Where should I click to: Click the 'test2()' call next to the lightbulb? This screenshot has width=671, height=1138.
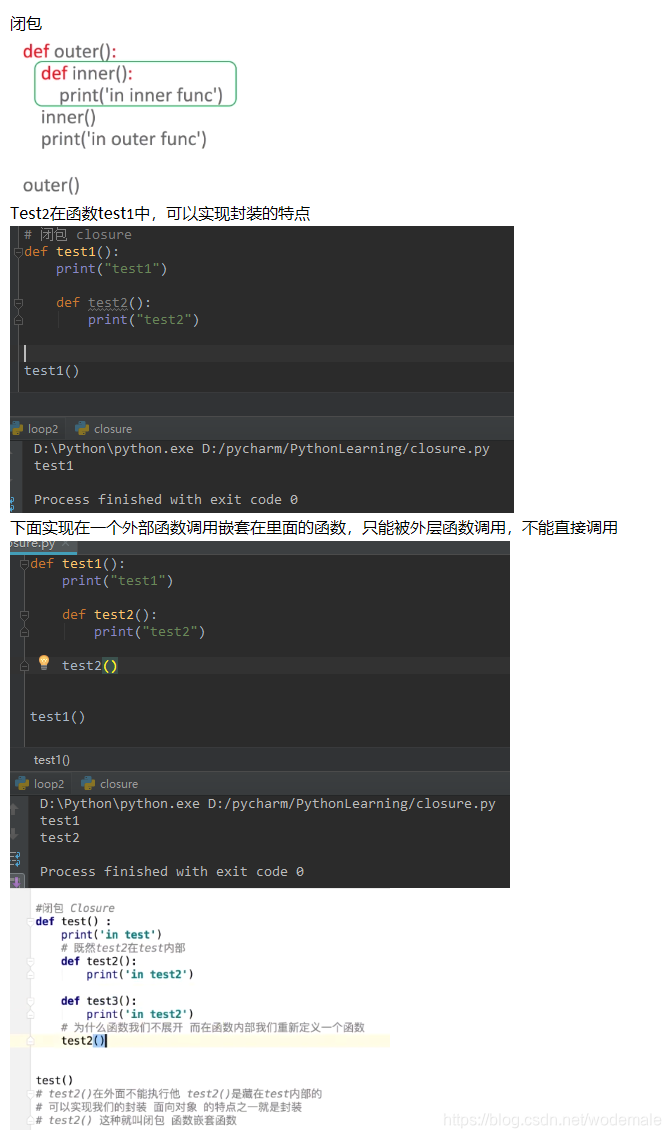click(89, 666)
